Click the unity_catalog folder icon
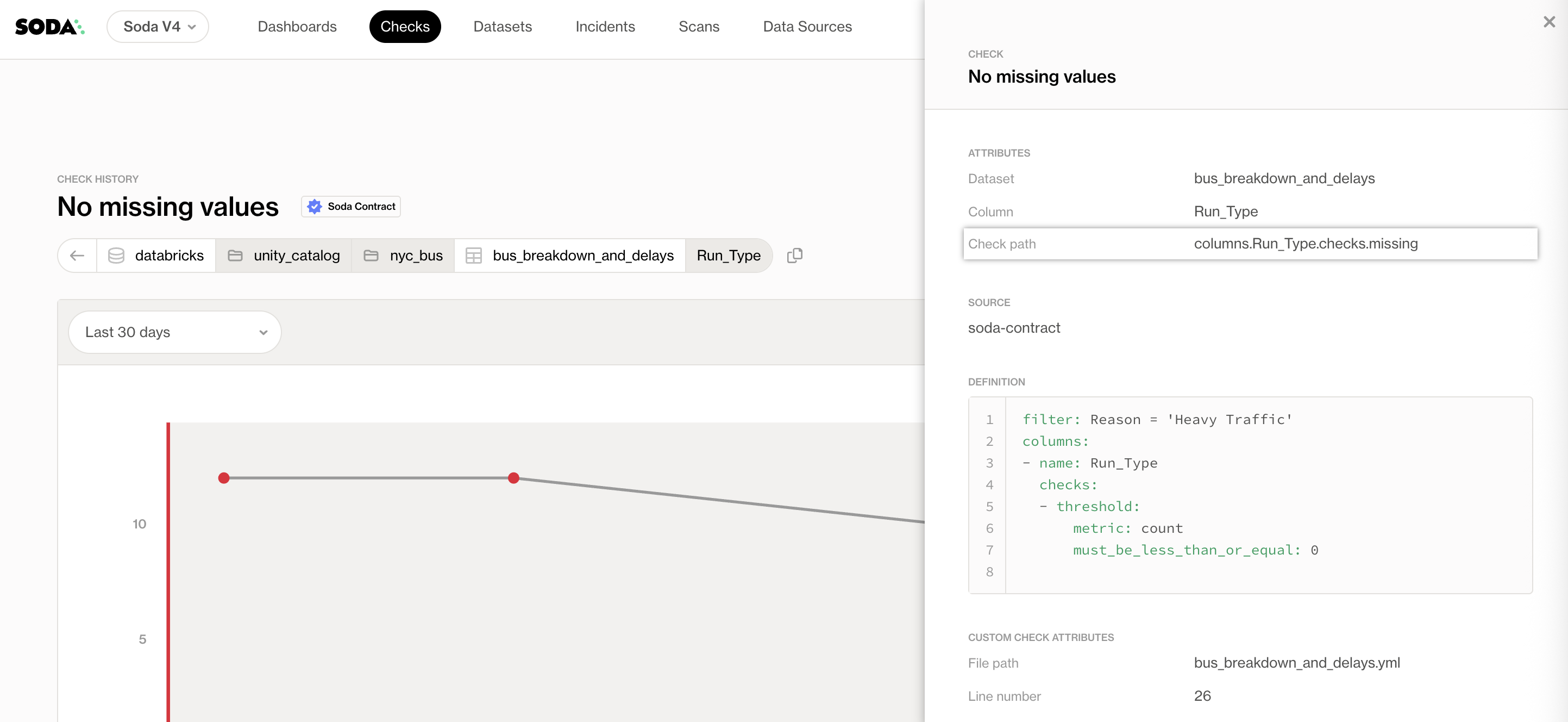The image size is (1568, 722). (x=235, y=256)
